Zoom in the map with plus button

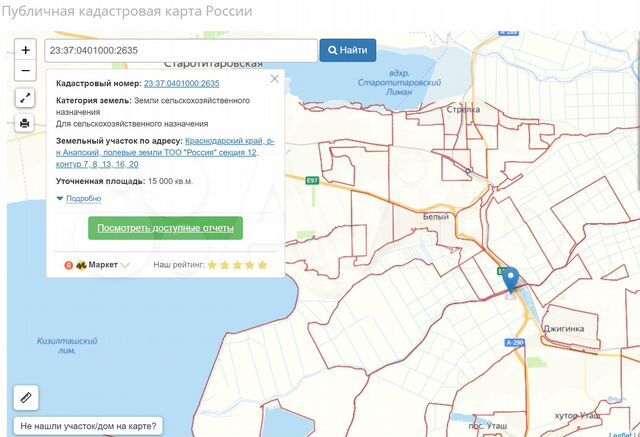tap(26, 50)
